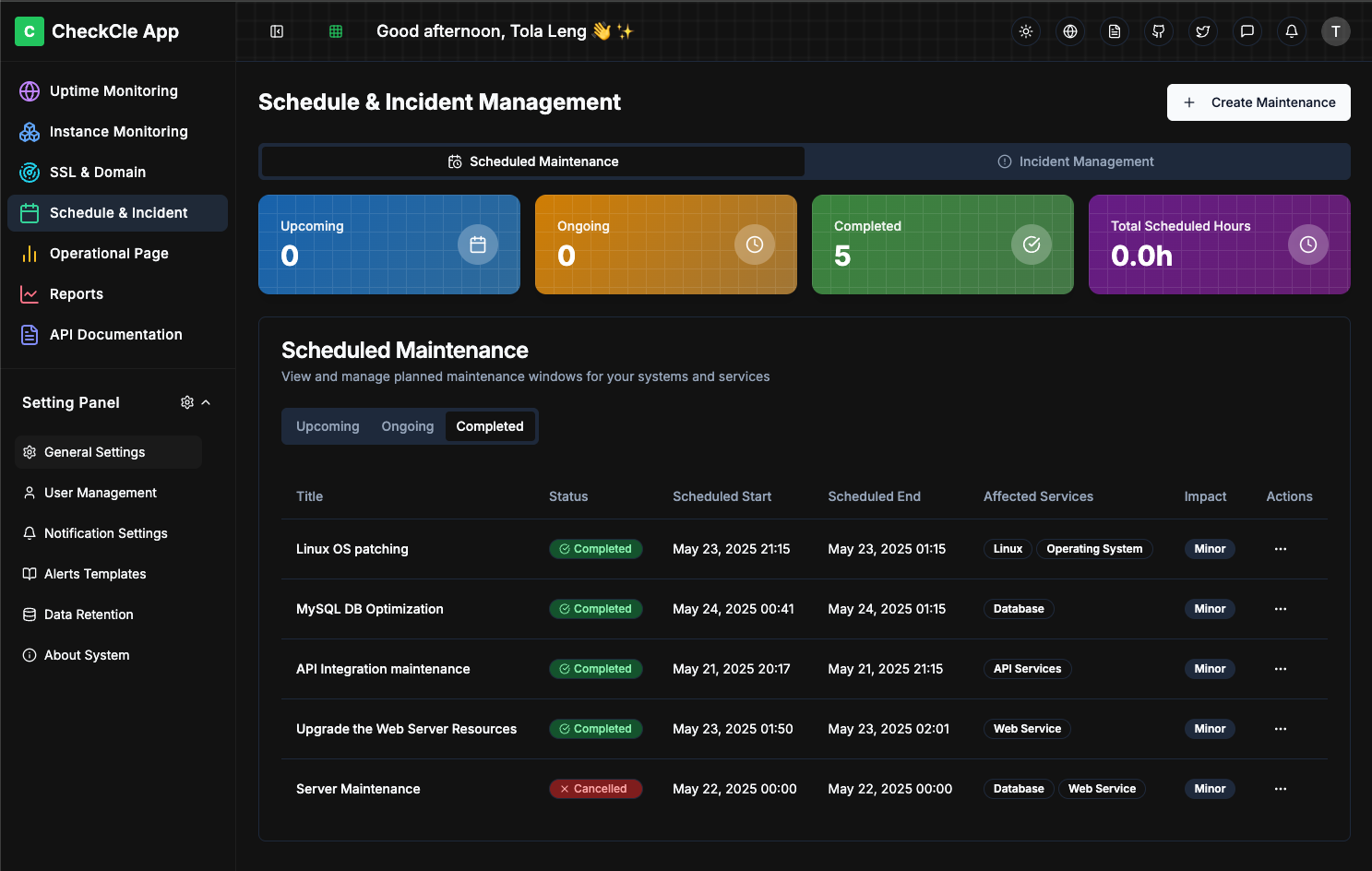
Task: Collapse the sidebar with the panel toggle
Action: tap(277, 30)
